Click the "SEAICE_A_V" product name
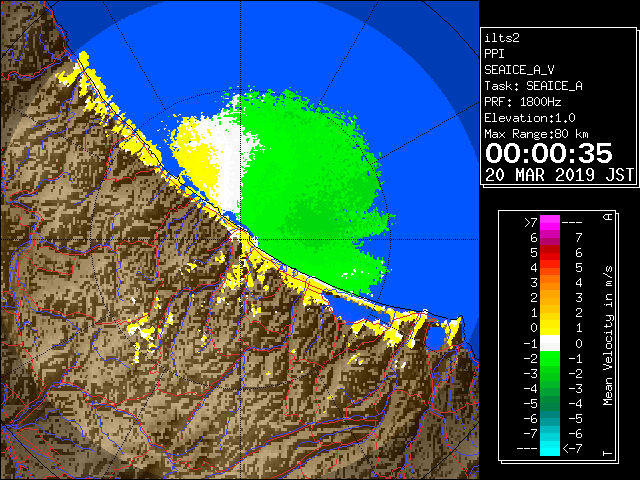640x480 pixels. (519, 70)
